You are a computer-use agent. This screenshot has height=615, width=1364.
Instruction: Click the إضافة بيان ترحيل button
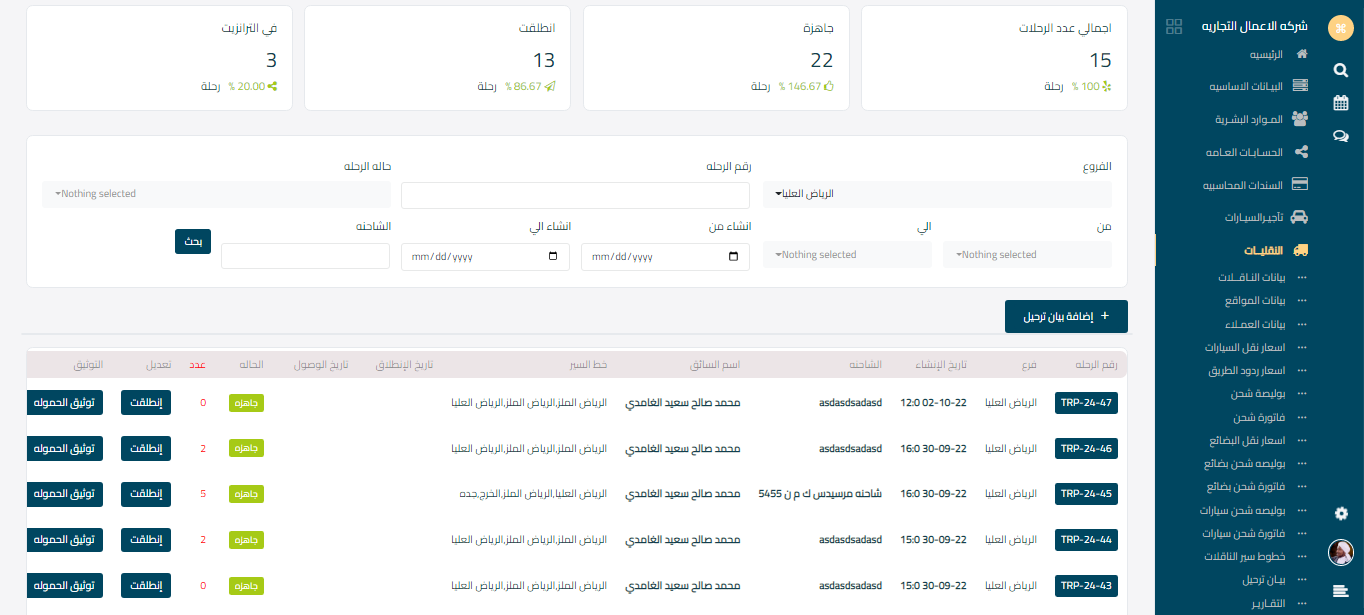click(x=1066, y=316)
